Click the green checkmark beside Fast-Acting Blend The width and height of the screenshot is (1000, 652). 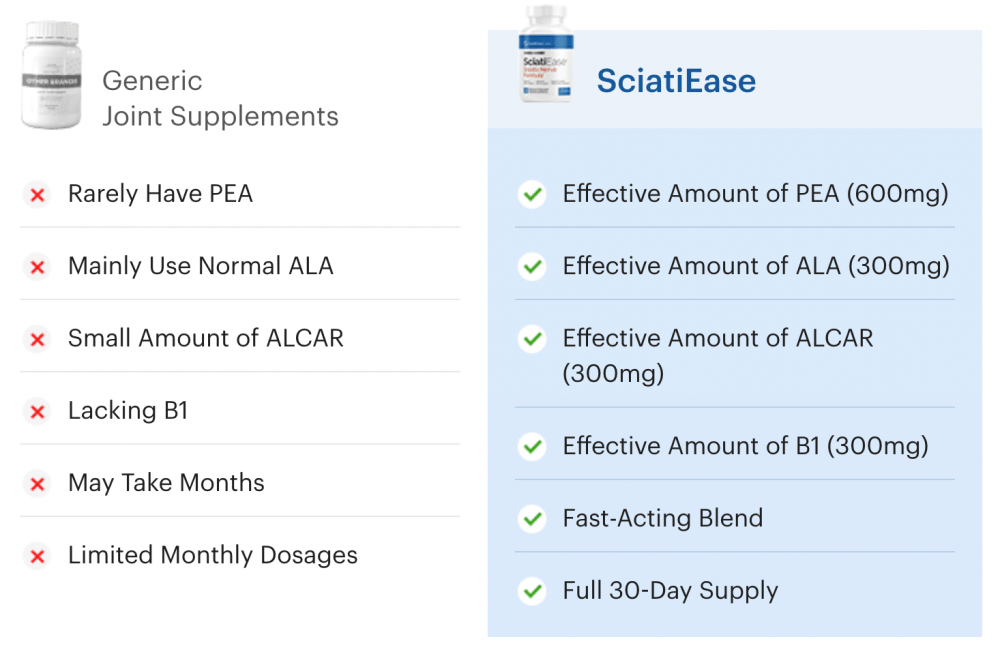533,519
